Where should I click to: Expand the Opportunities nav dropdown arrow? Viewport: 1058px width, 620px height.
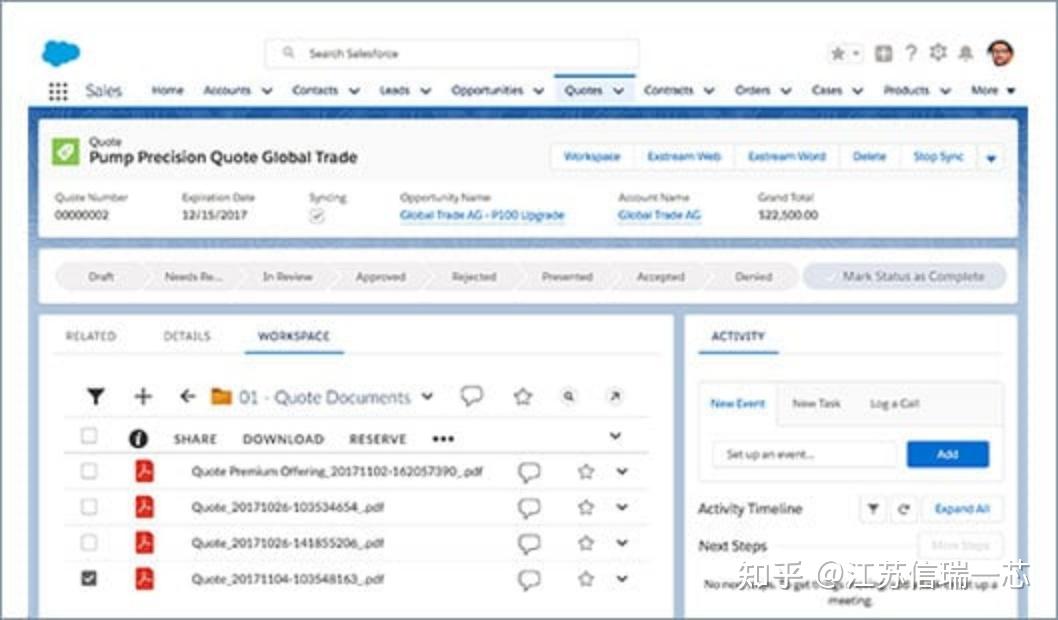coord(538,91)
